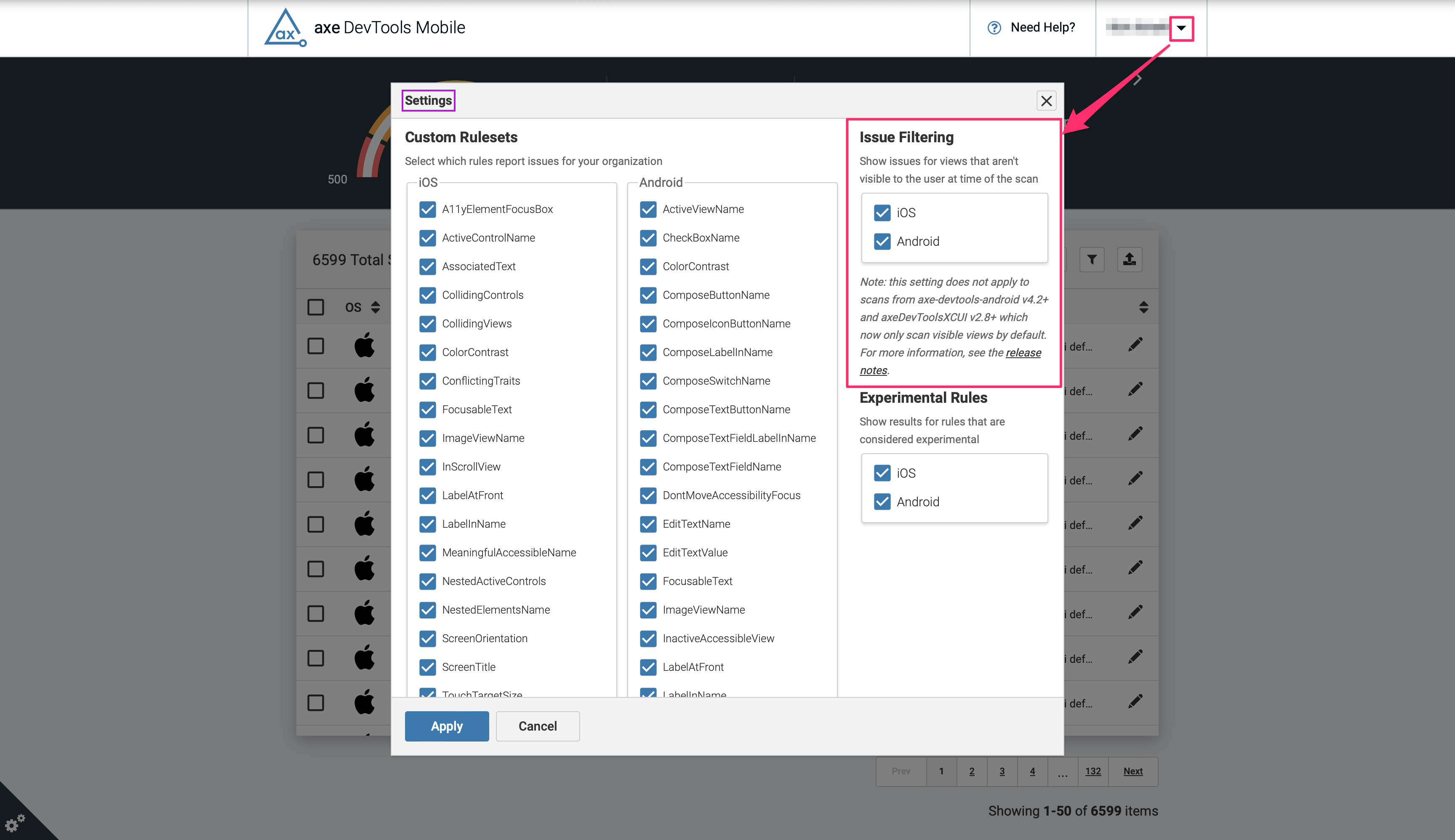Open the account dropdown arrow top-right
This screenshot has height=840, width=1455.
point(1183,28)
